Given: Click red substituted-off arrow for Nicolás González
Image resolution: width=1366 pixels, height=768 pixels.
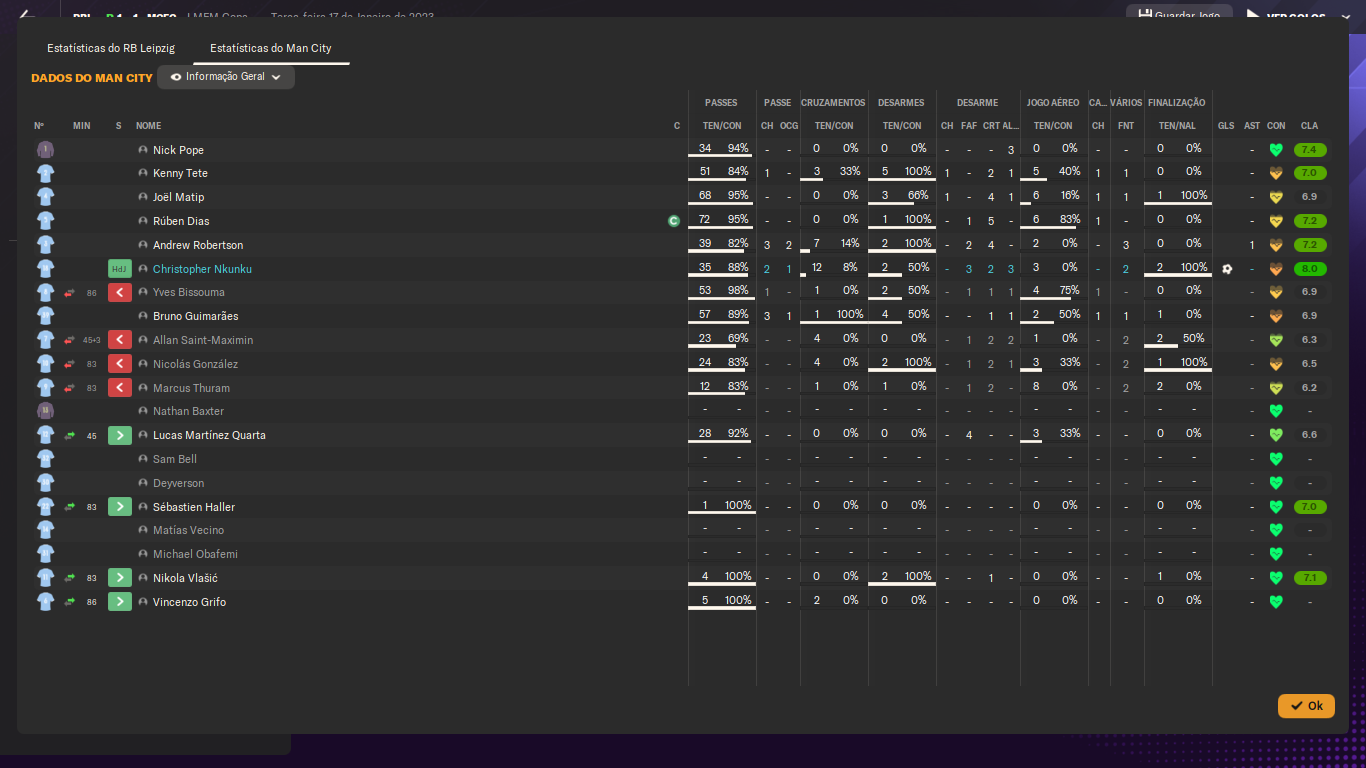Looking at the screenshot, I should coord(120,364).
